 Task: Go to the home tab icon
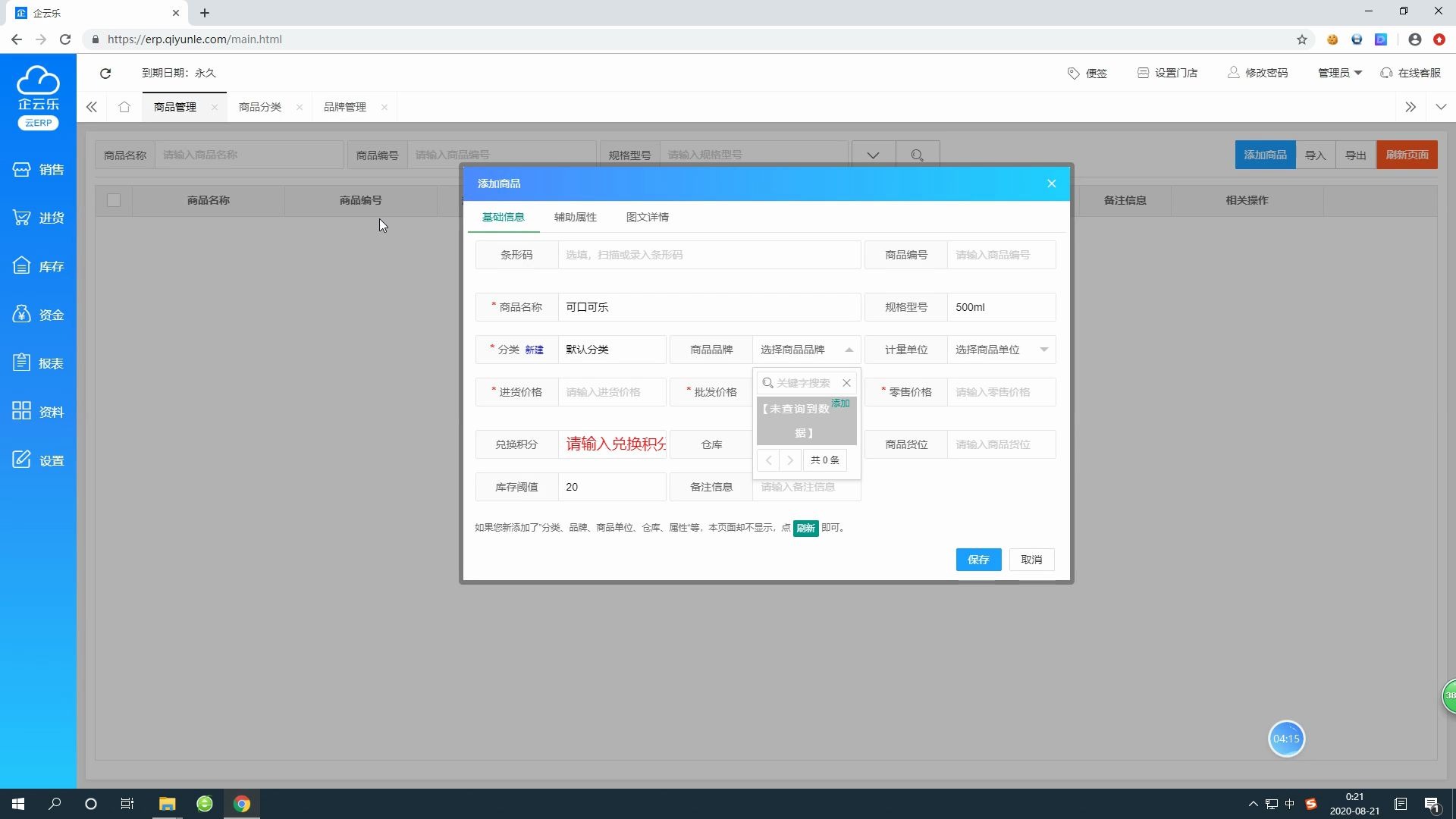[124, 107]
